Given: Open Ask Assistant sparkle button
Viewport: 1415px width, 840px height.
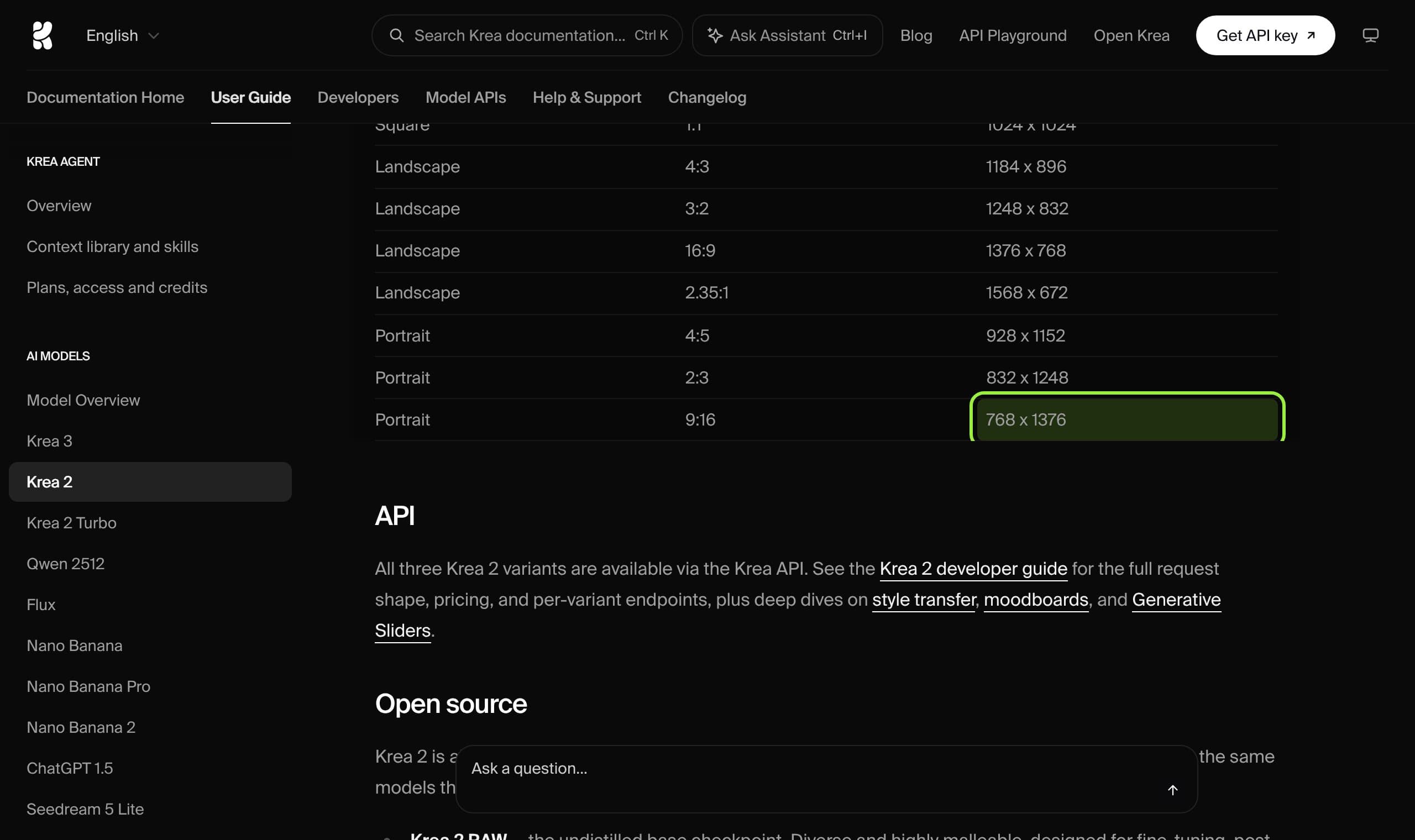Looking at the screenshot, I should tap(787, 36).
